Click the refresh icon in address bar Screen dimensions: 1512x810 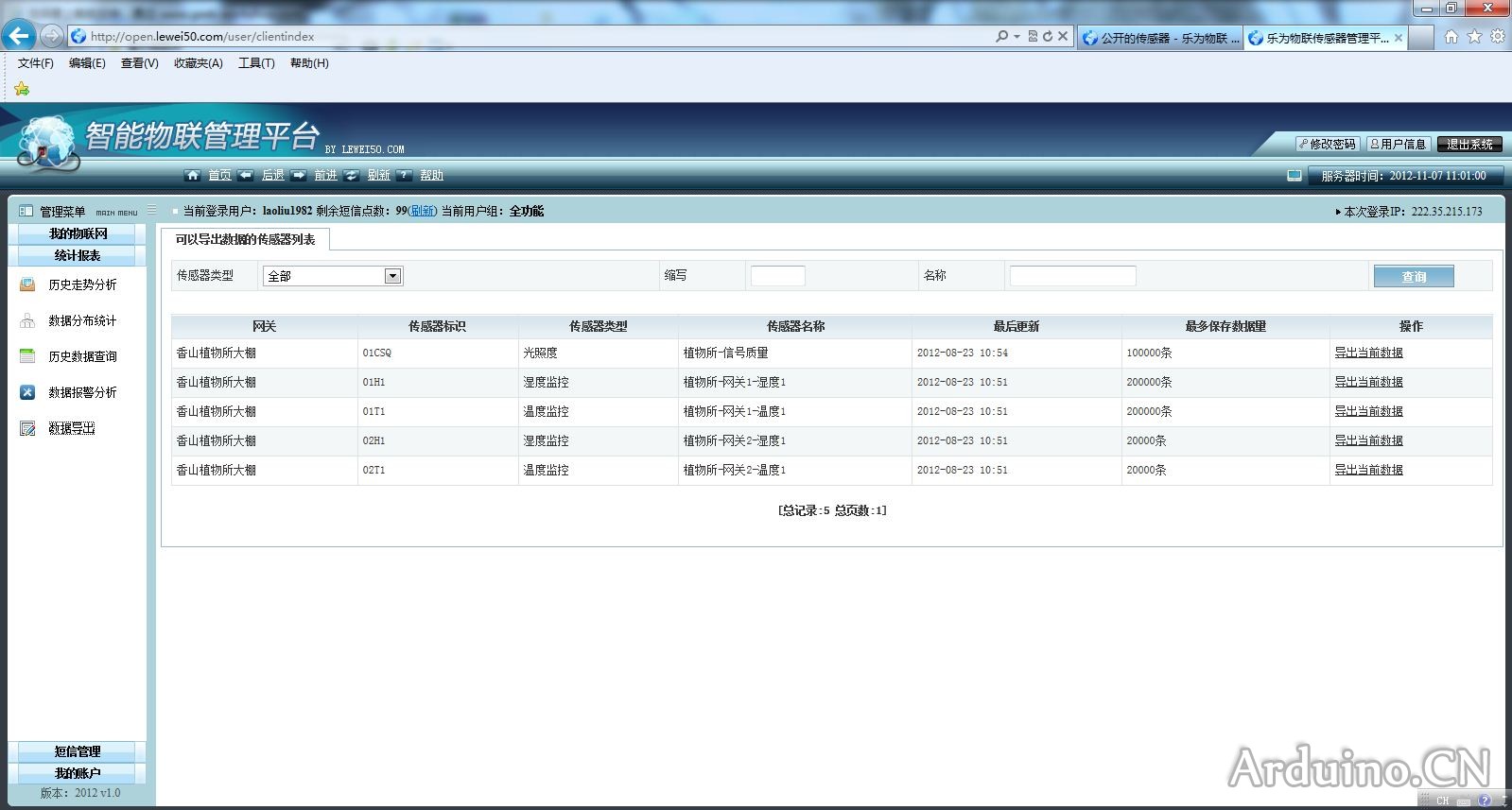click(x=1048, y=36)
